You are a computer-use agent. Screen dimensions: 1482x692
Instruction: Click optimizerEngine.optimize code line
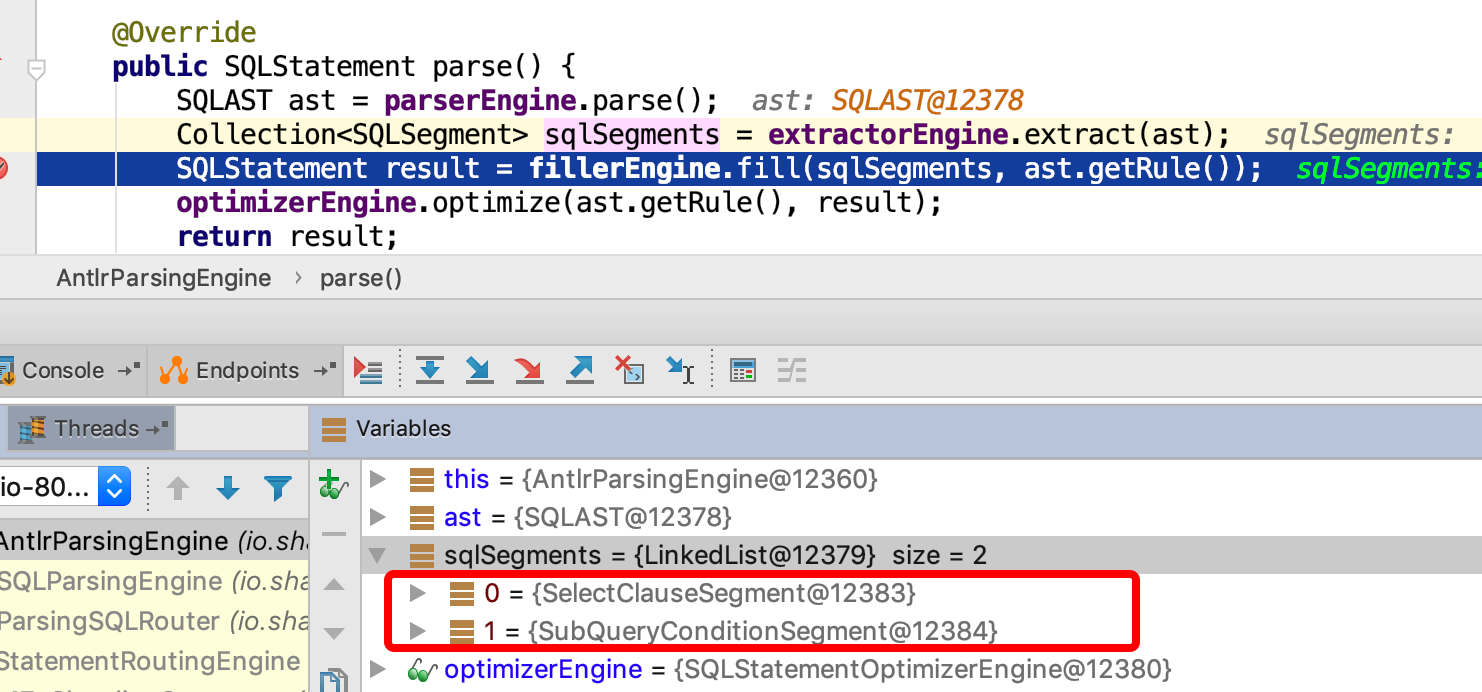(559, 203)
